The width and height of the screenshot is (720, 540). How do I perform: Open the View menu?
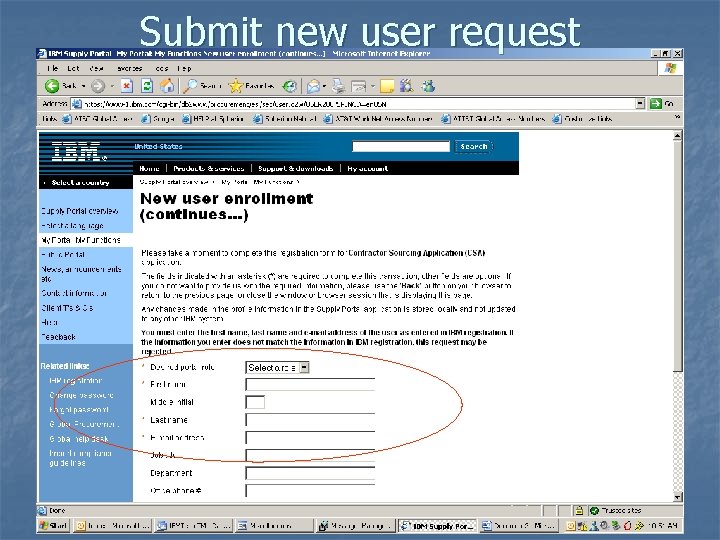coord(96,68)
